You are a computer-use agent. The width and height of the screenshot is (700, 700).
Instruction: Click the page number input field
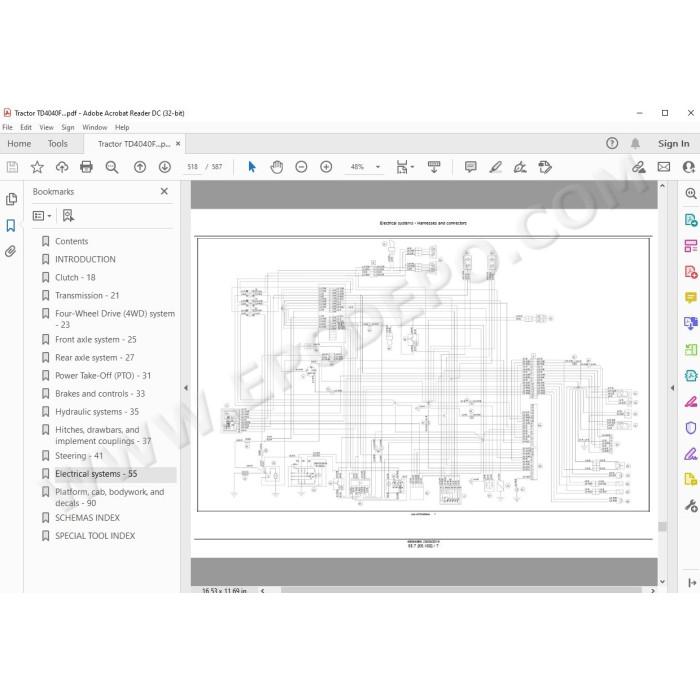192,167
